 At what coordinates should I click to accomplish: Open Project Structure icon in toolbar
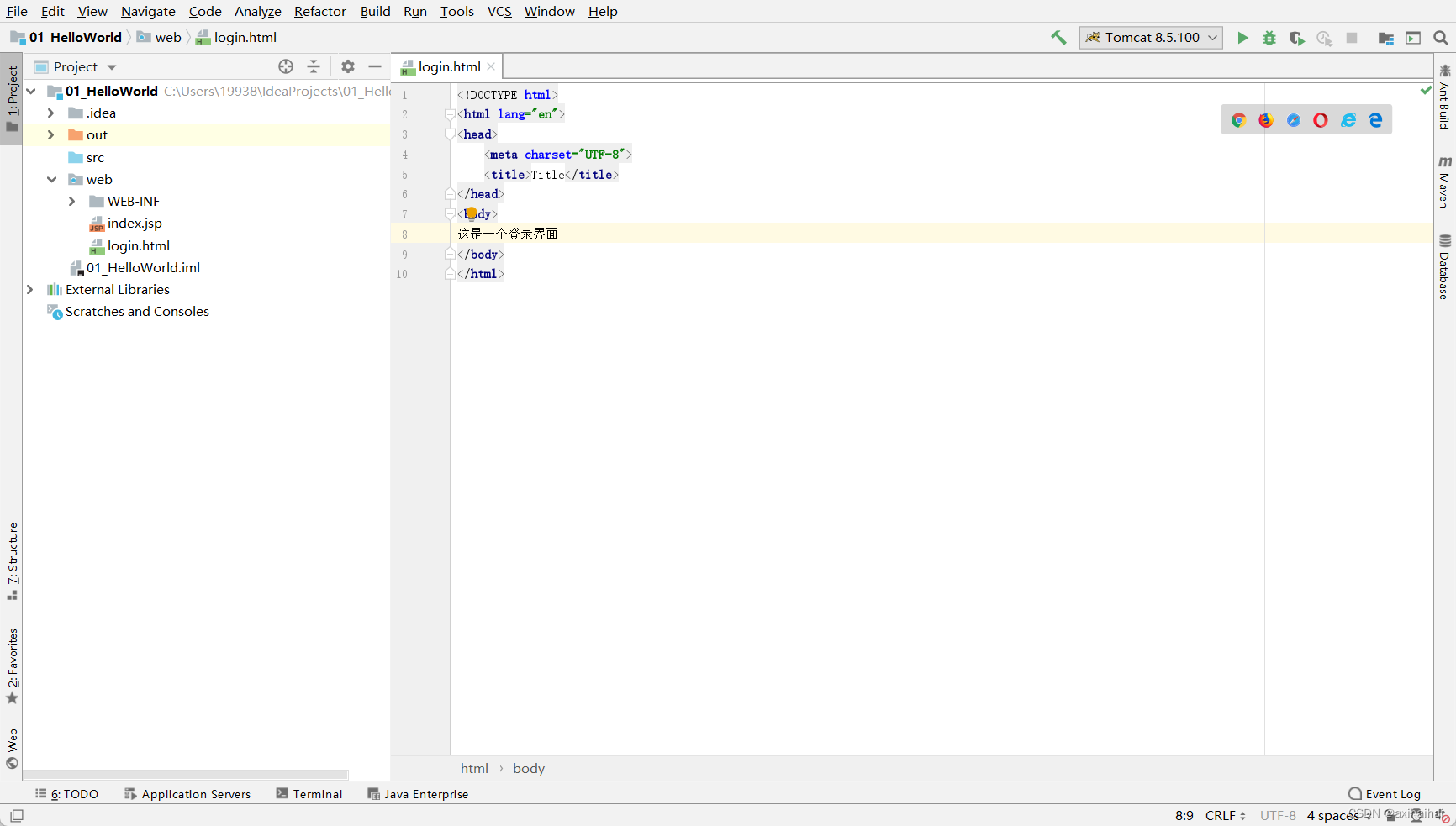tap(1386, 38)
